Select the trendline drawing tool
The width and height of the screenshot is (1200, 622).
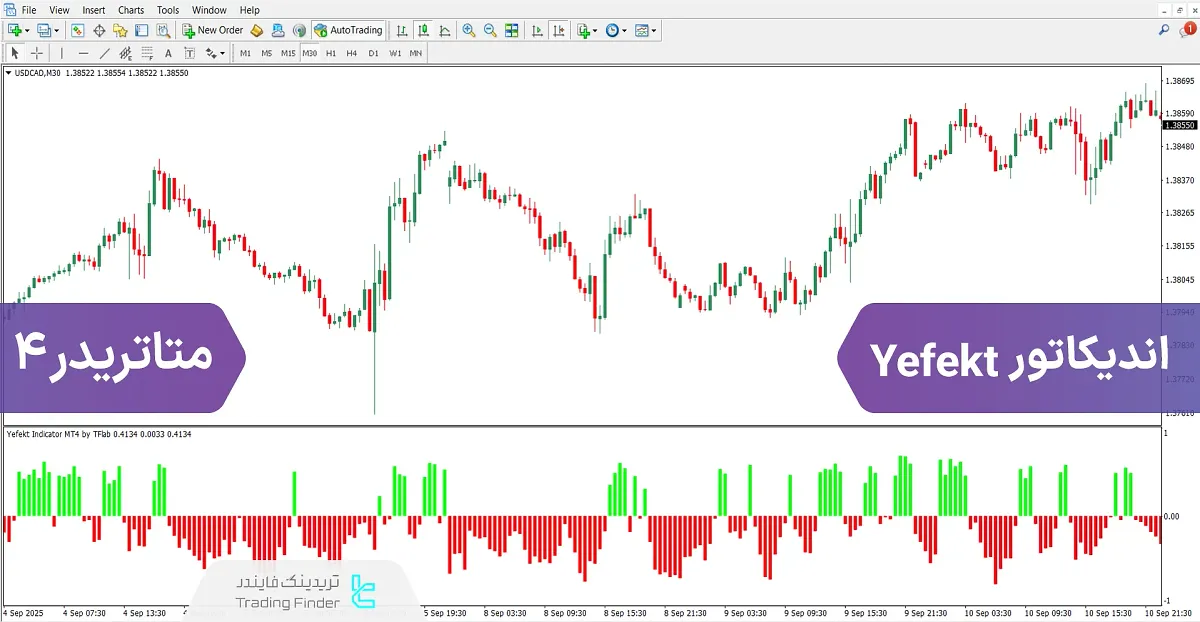[104, 53]
